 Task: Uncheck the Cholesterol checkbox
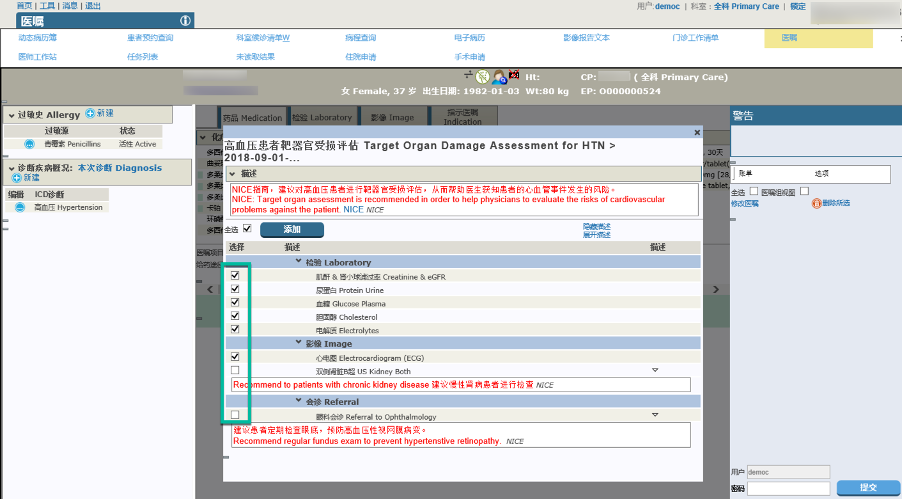click(235, 315)
